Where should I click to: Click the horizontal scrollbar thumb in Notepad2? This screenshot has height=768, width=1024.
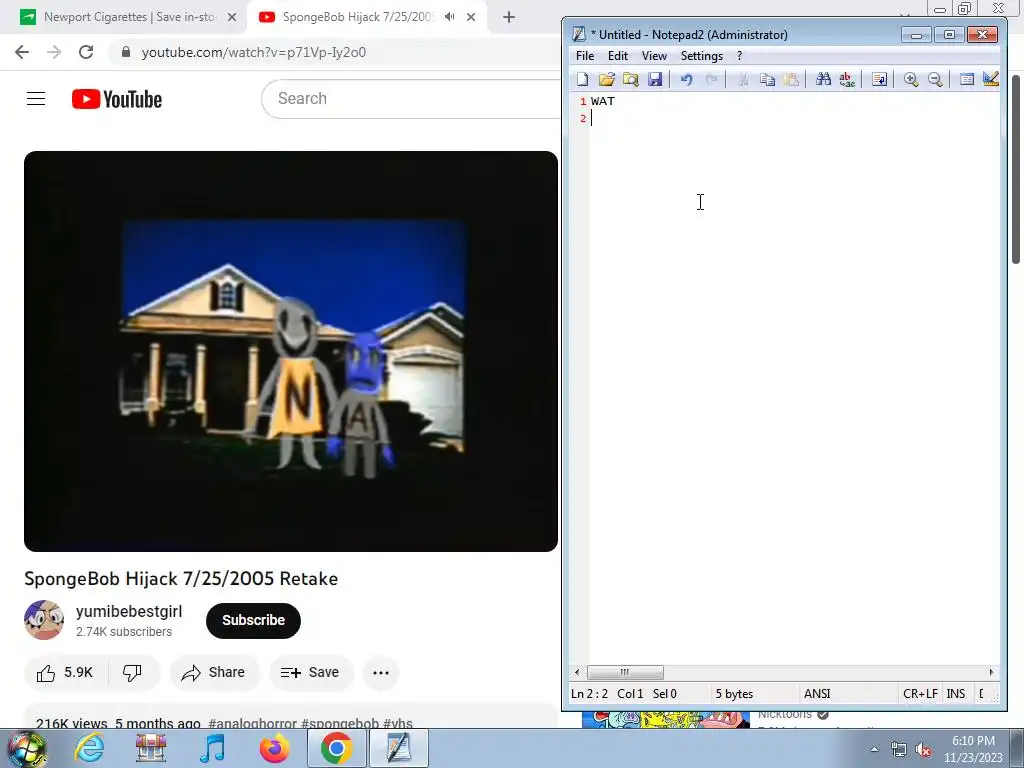pos(625,673)
